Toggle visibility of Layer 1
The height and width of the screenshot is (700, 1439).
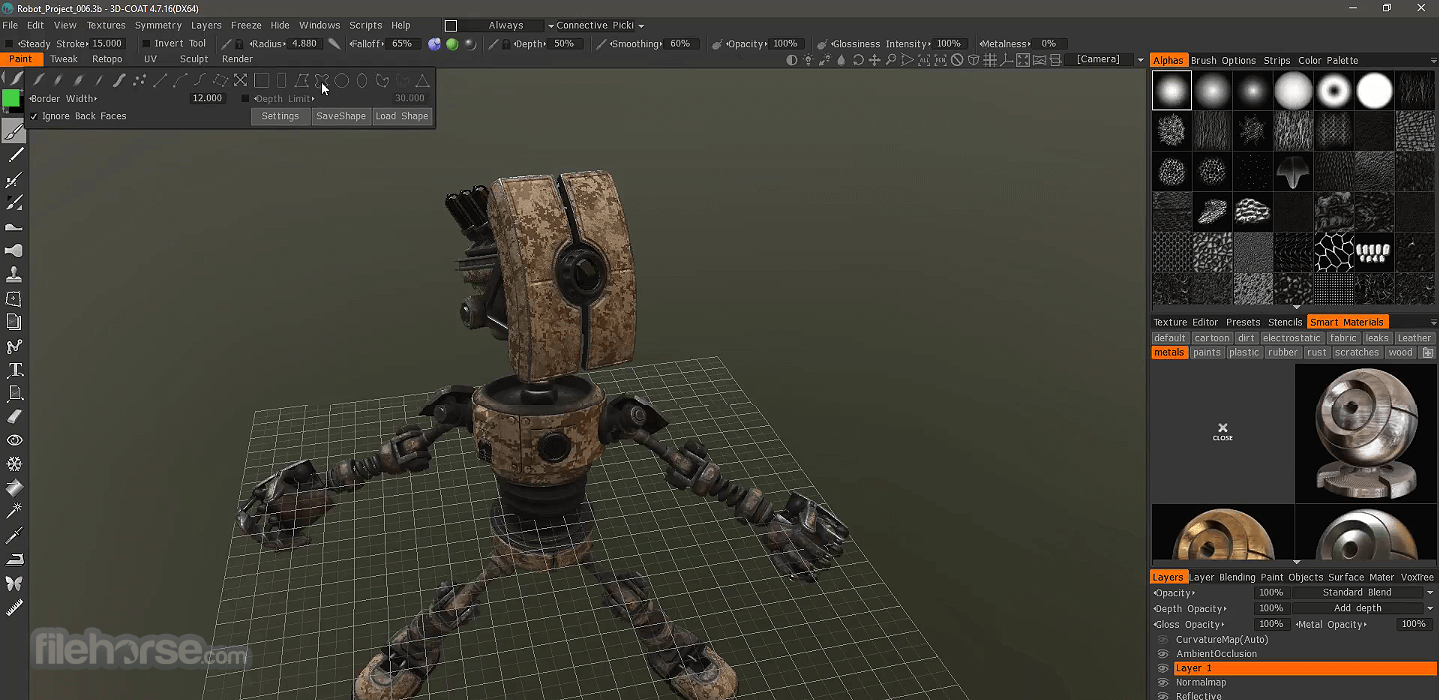1163,668
